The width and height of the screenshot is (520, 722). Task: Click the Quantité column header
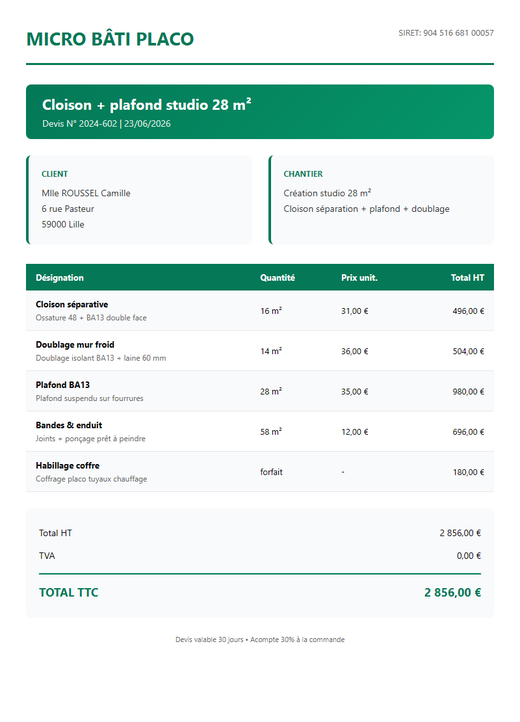277,278
